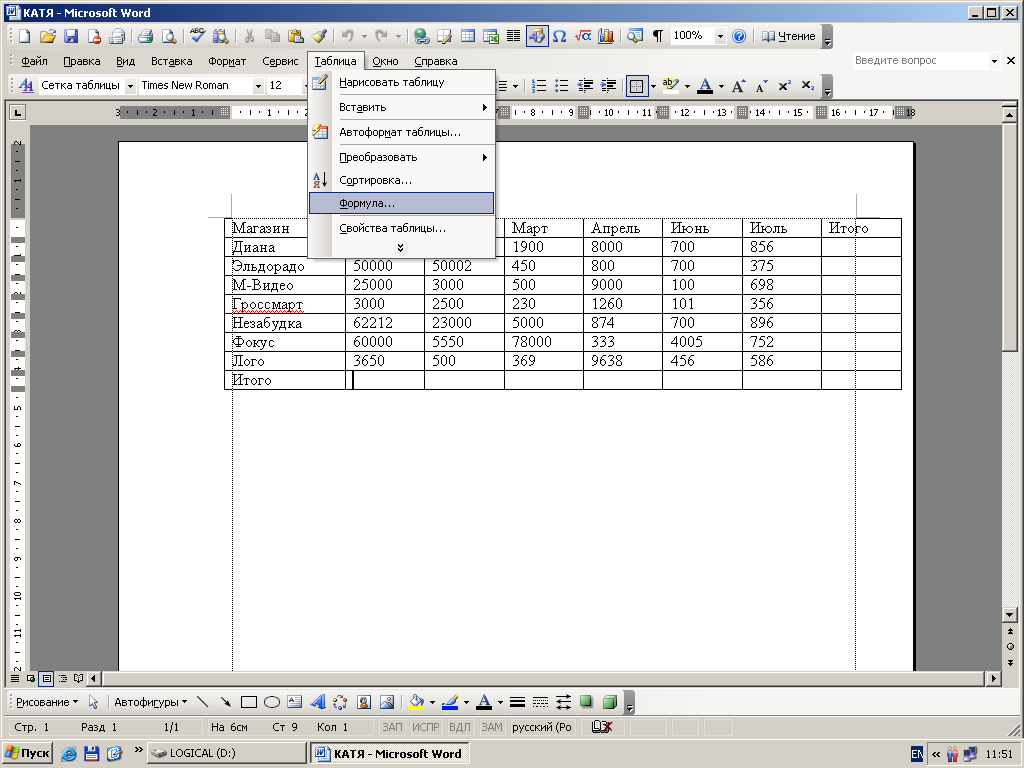This screenshot has height=768, width=1024.
Task: Open the Times New Roman font dropdown
Action: tap(258, 86)
